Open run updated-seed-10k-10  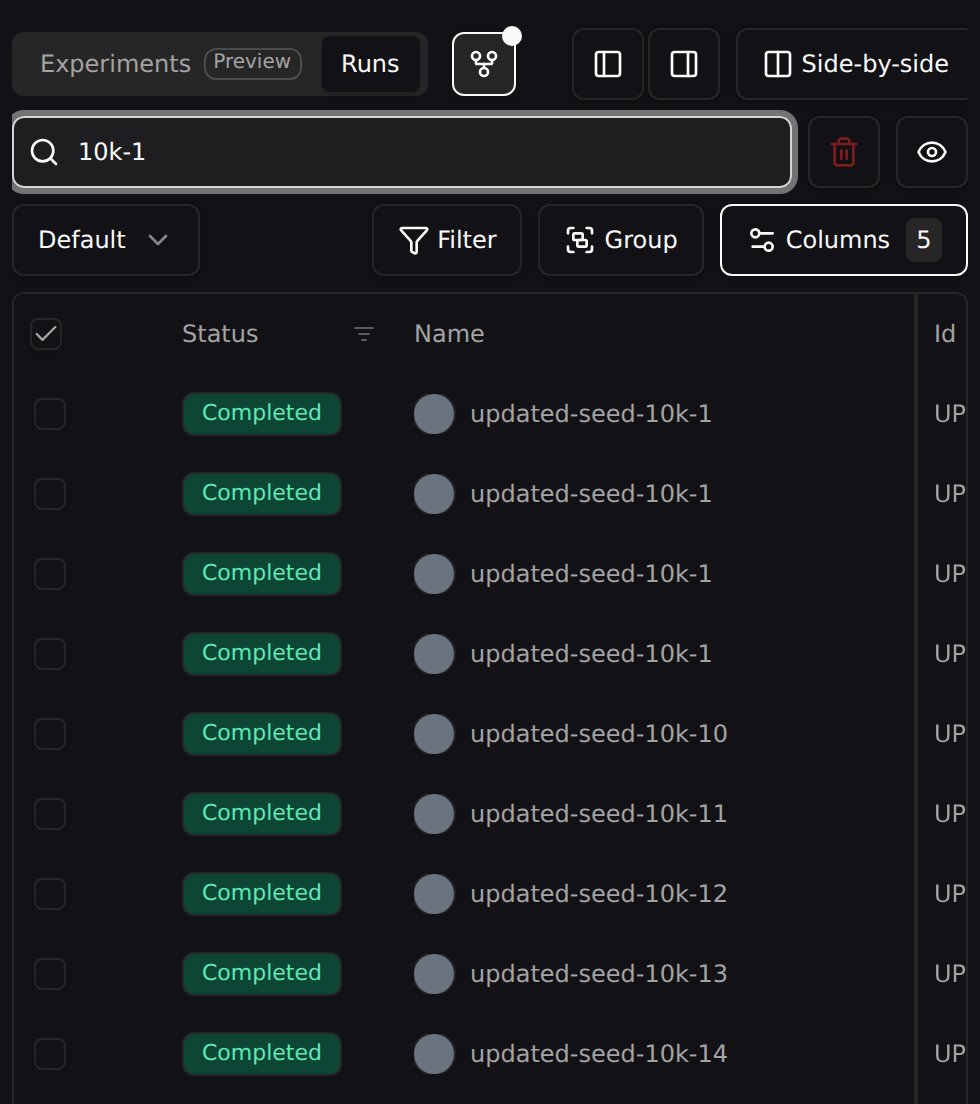pos(599,734)
